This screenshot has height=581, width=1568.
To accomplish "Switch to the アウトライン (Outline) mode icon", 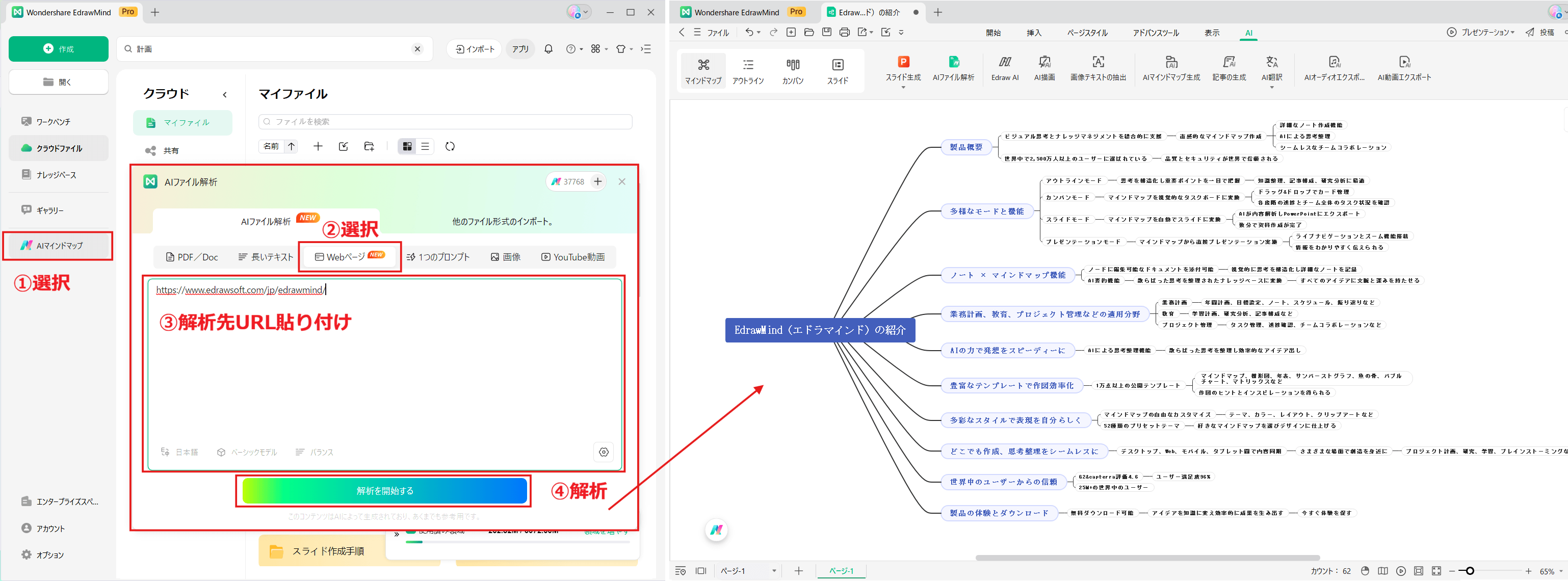I will pos(747,69).
